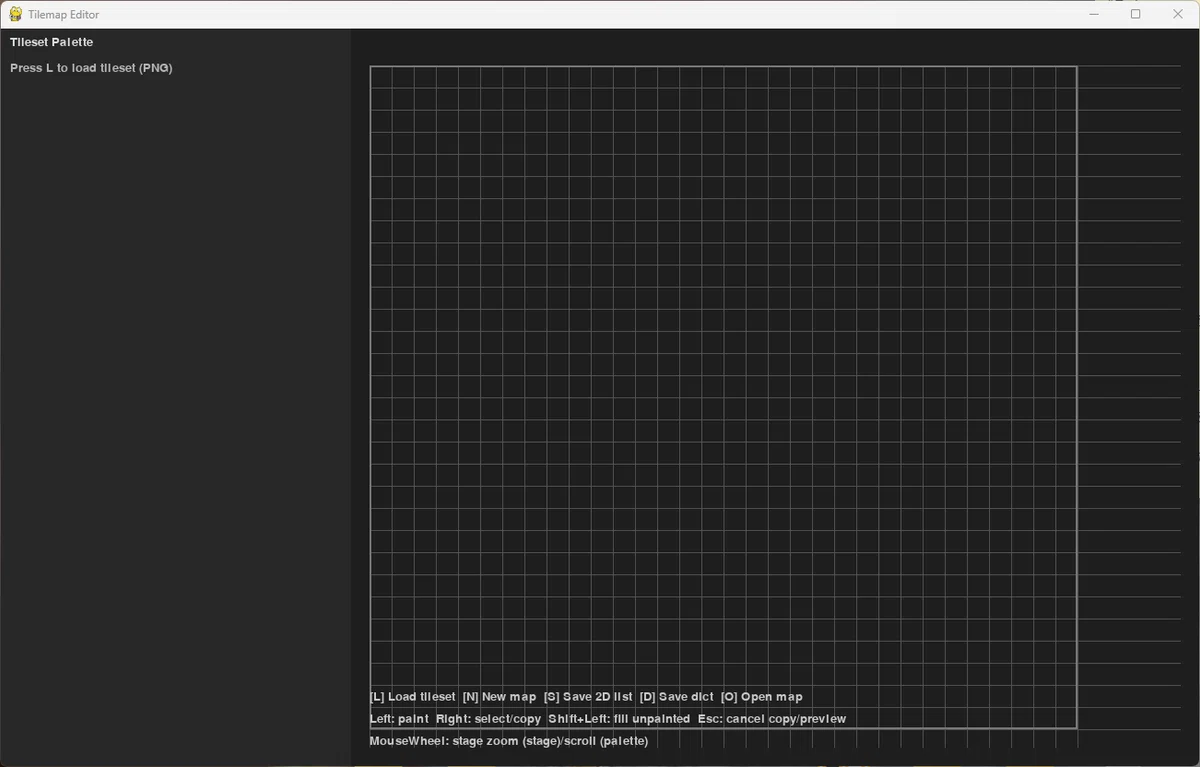Click the 'MouseWheel: stage zoom' help line
1200x767 pixels.
click(509, 741)
